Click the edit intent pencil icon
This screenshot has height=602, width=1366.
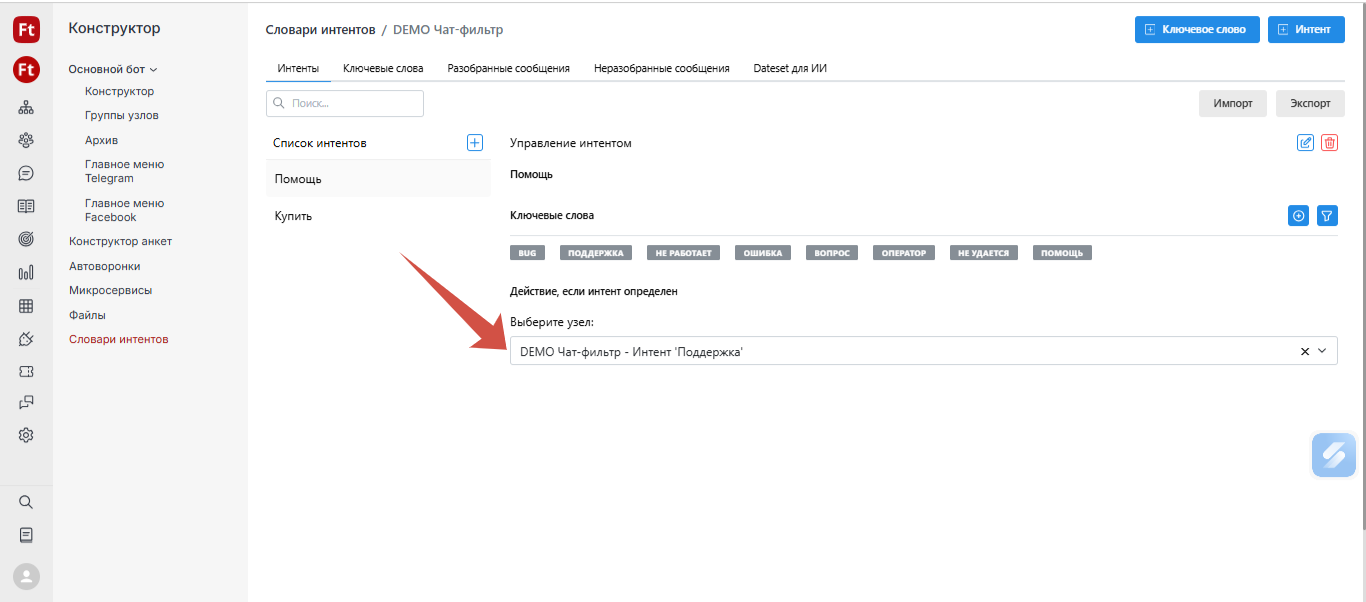tap(1305, 143)
